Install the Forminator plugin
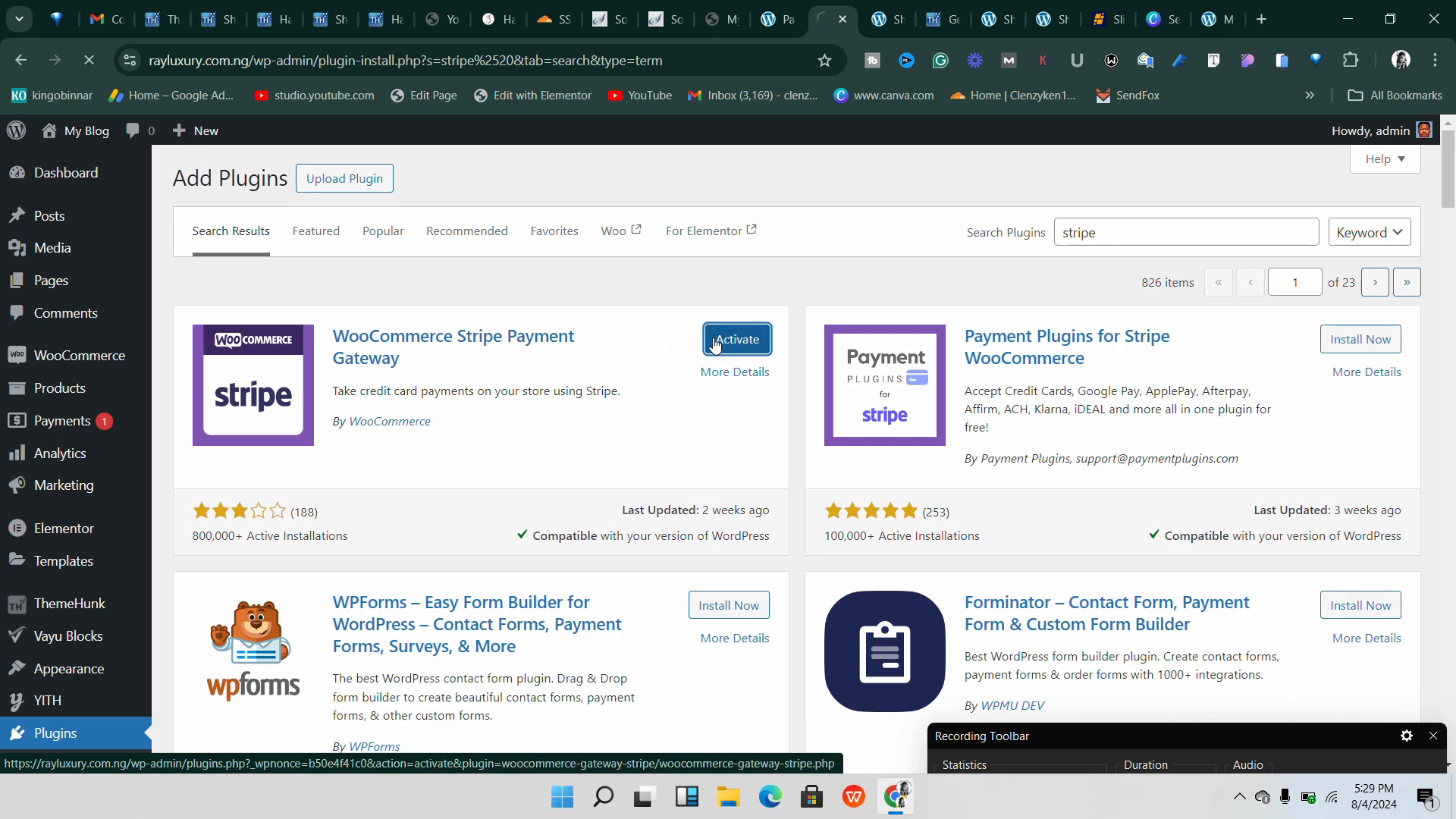Viewport: 1456px width, 819px height. click(x=1360, y=605)
